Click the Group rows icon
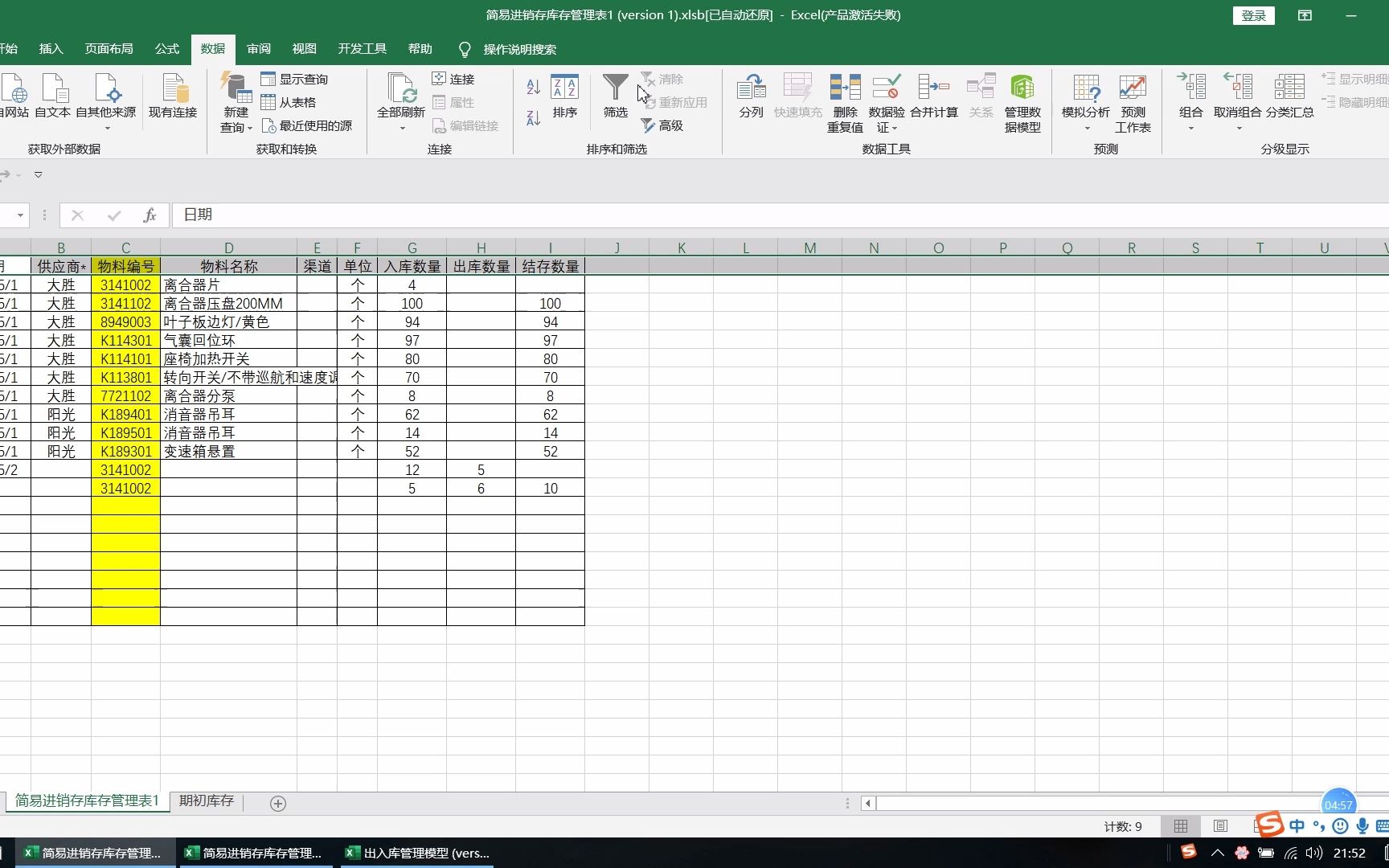The image size is (1389, 868). [x=1191, y=87]
